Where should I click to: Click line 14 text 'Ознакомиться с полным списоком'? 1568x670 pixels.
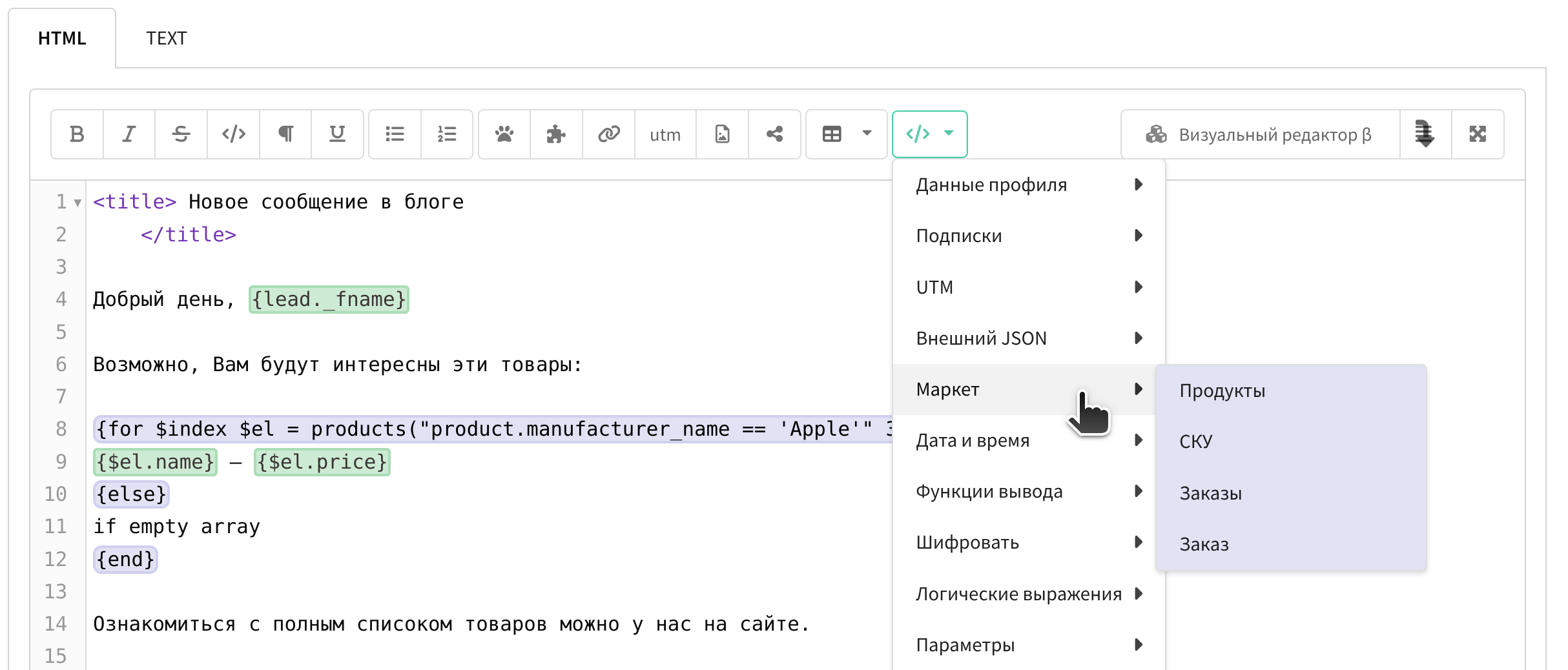pyautogui.click(x=273, y=624)
